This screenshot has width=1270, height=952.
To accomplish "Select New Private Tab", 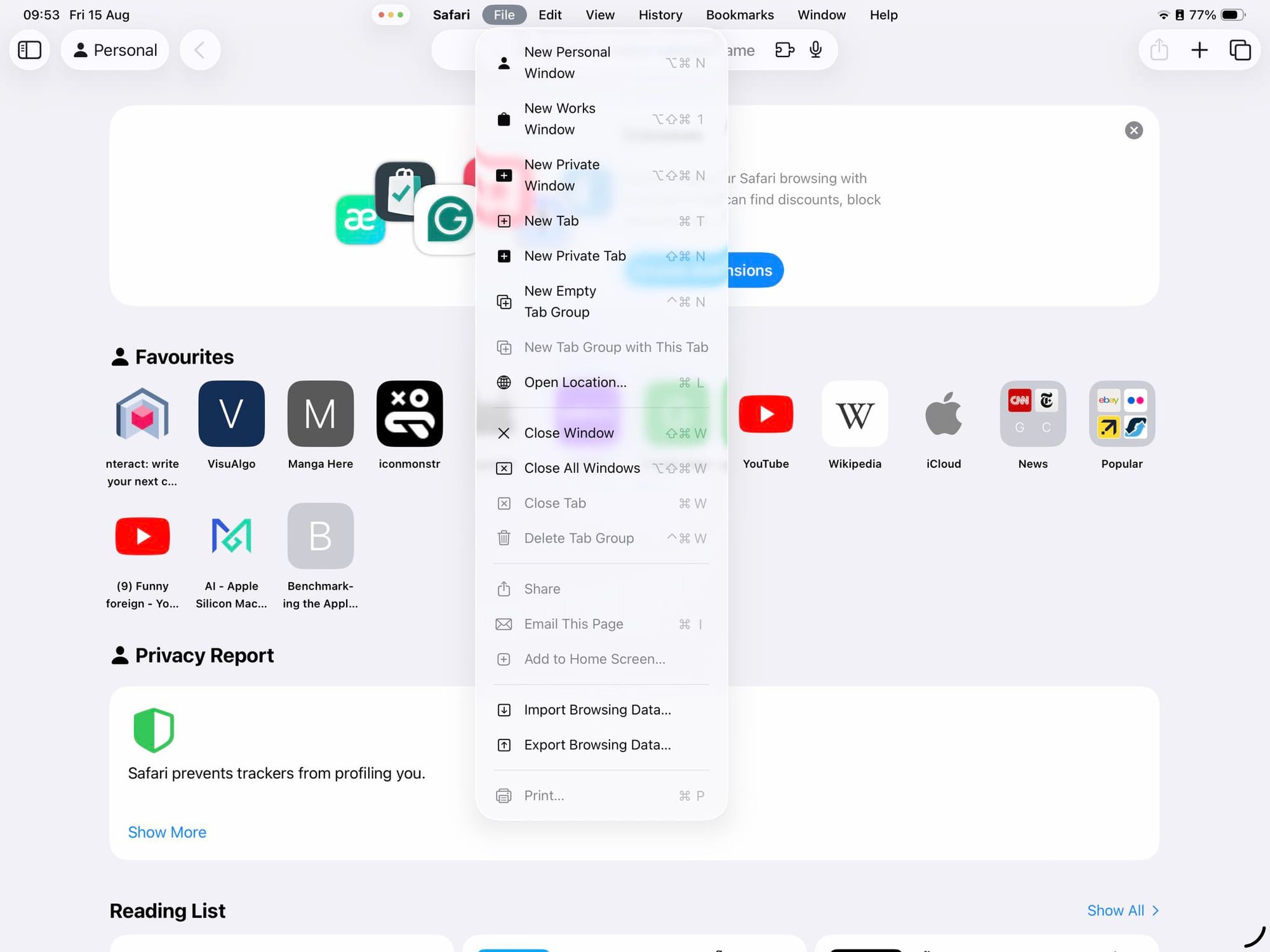I will [x=601, y=256].
